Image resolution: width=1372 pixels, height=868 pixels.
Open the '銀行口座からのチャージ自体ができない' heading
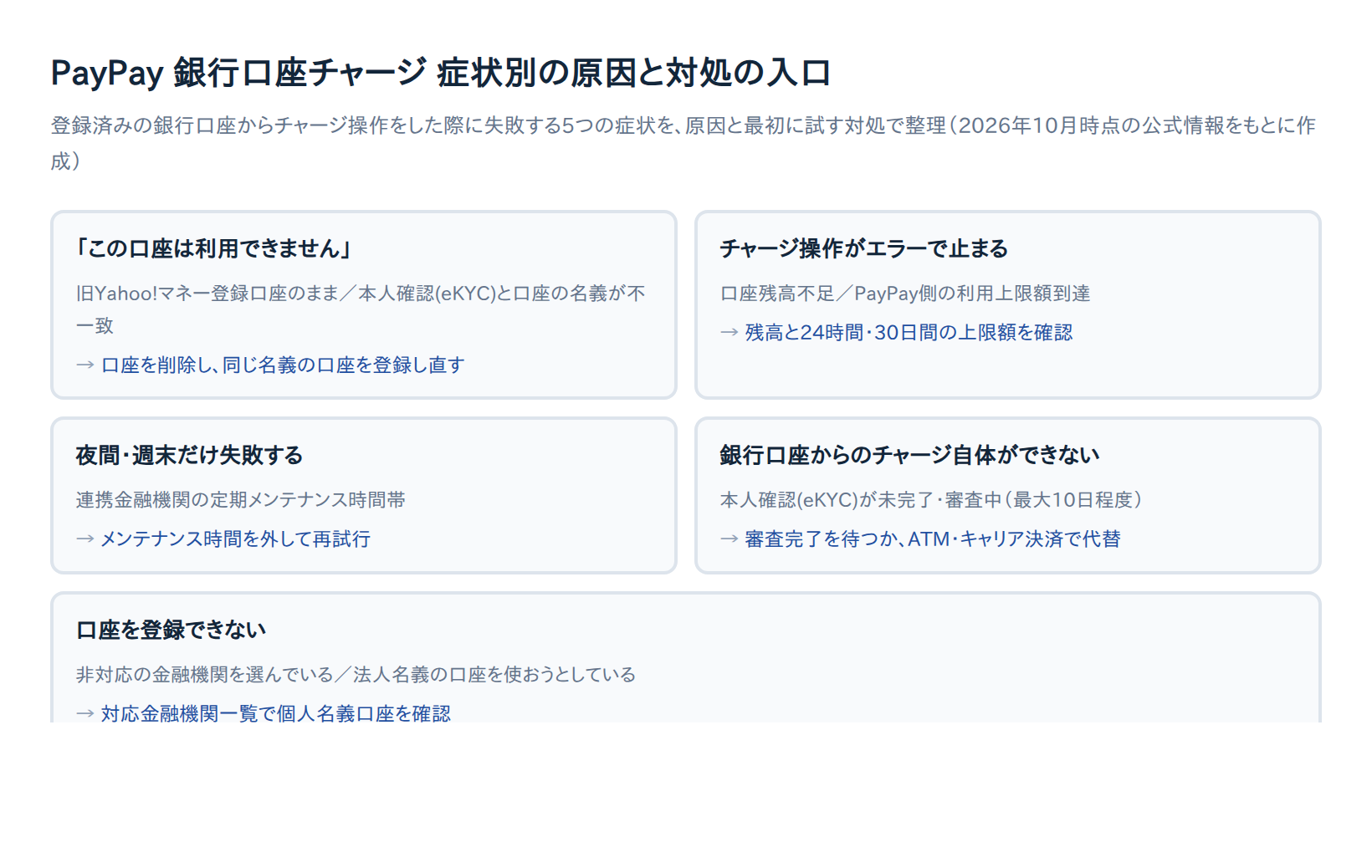pyautogui.click(x=909, y=455)
